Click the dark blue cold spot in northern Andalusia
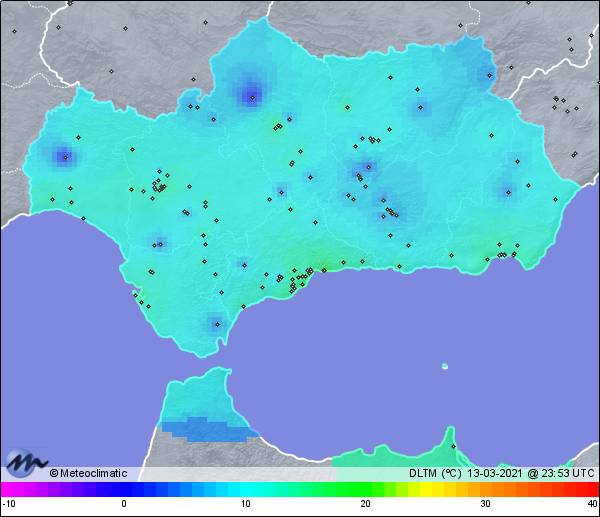 (251, 96)
